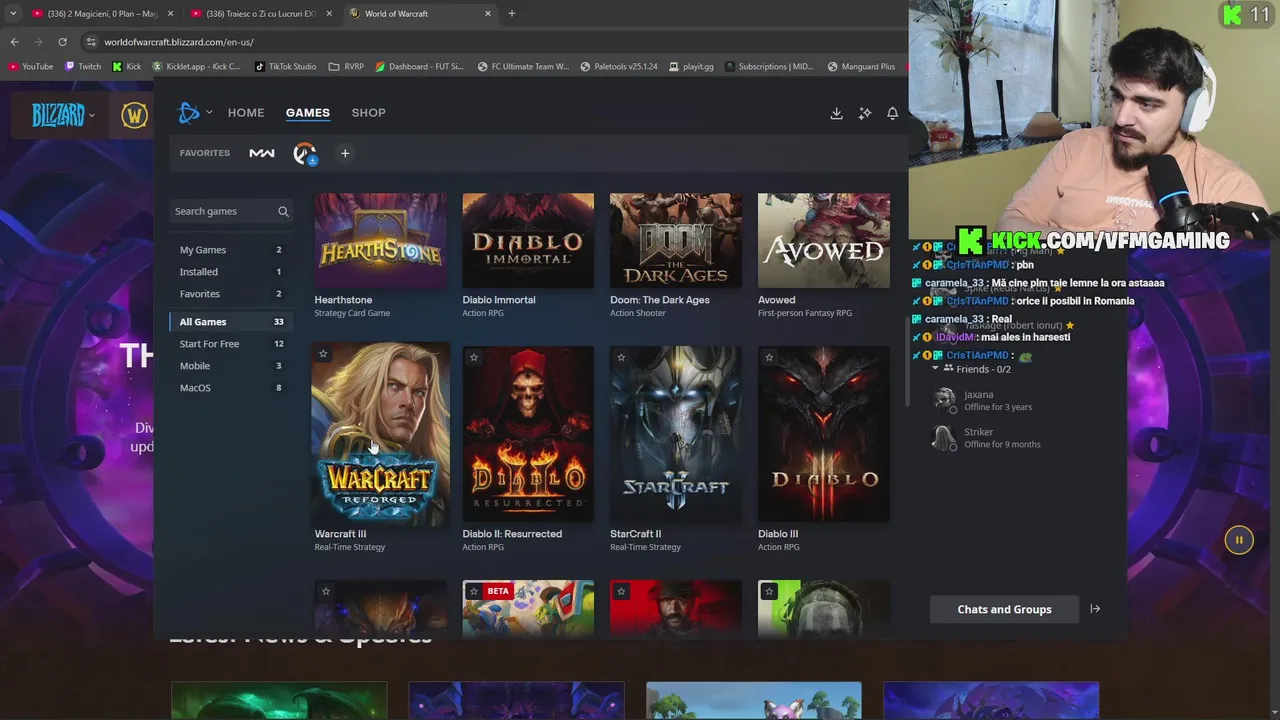Collapse social panel with arrow icon

click(x=1095, y=609)
